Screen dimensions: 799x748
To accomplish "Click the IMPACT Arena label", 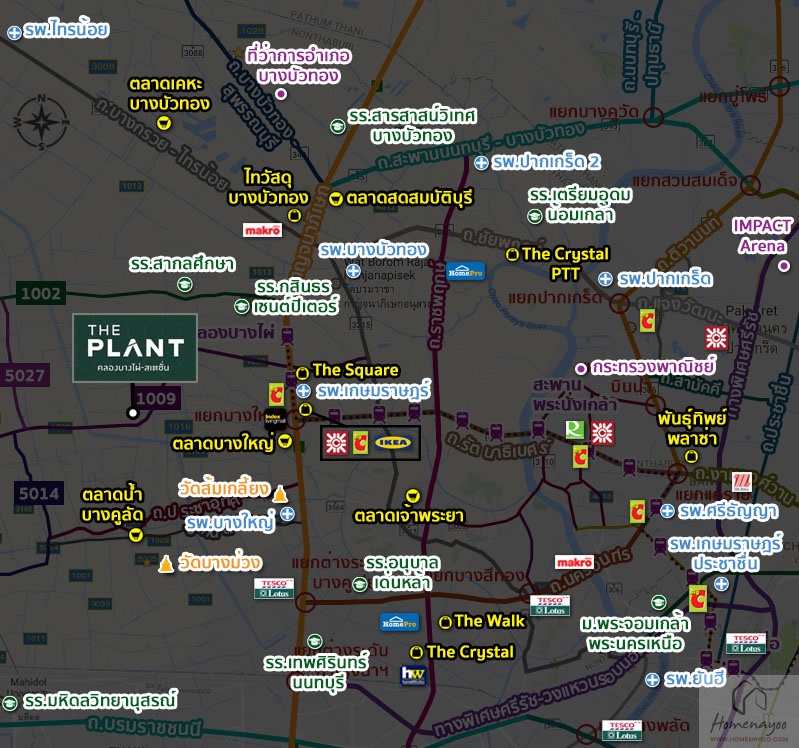I will click(762, 235).
